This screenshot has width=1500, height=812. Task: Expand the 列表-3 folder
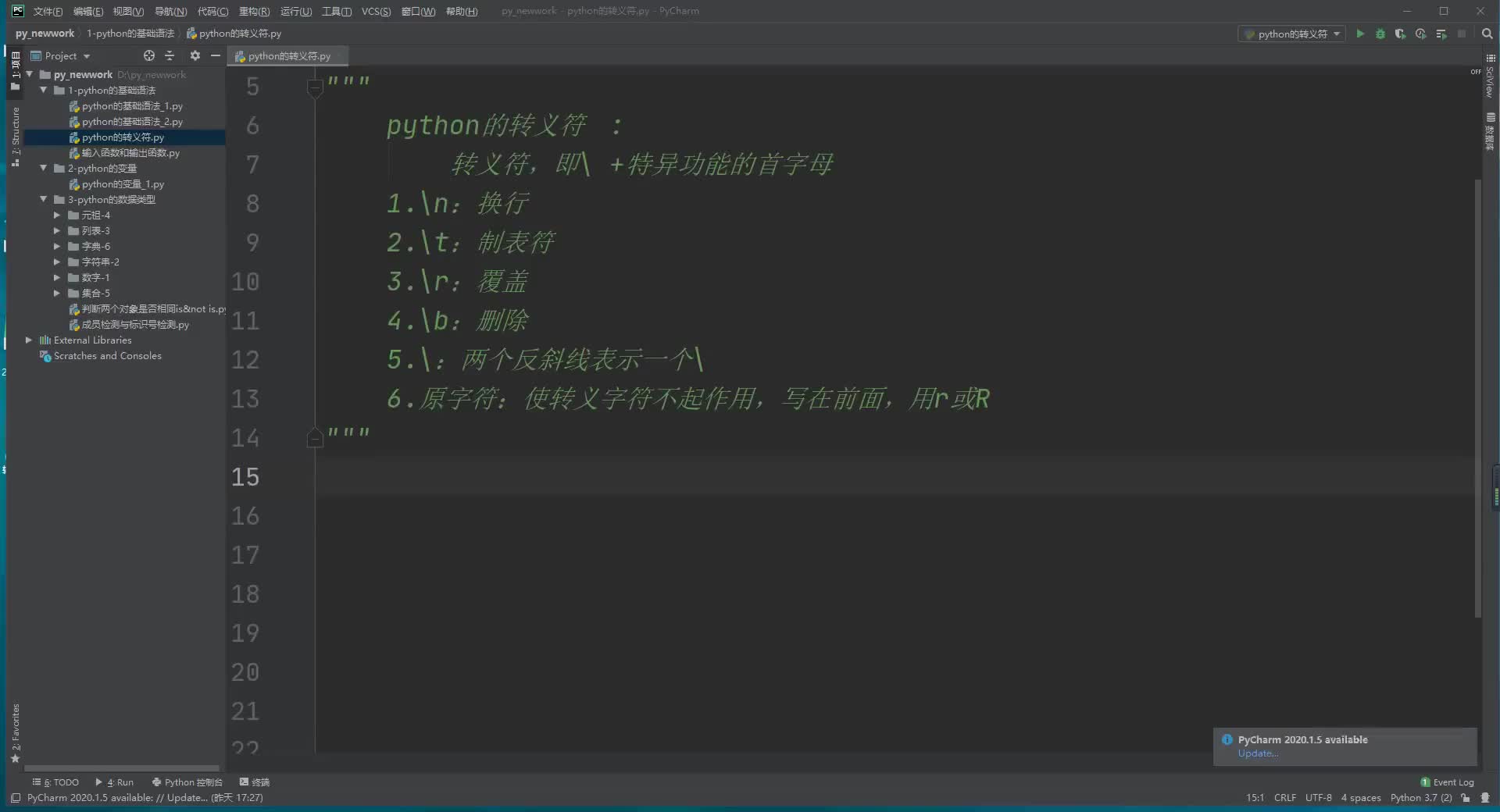click(56, 230)
